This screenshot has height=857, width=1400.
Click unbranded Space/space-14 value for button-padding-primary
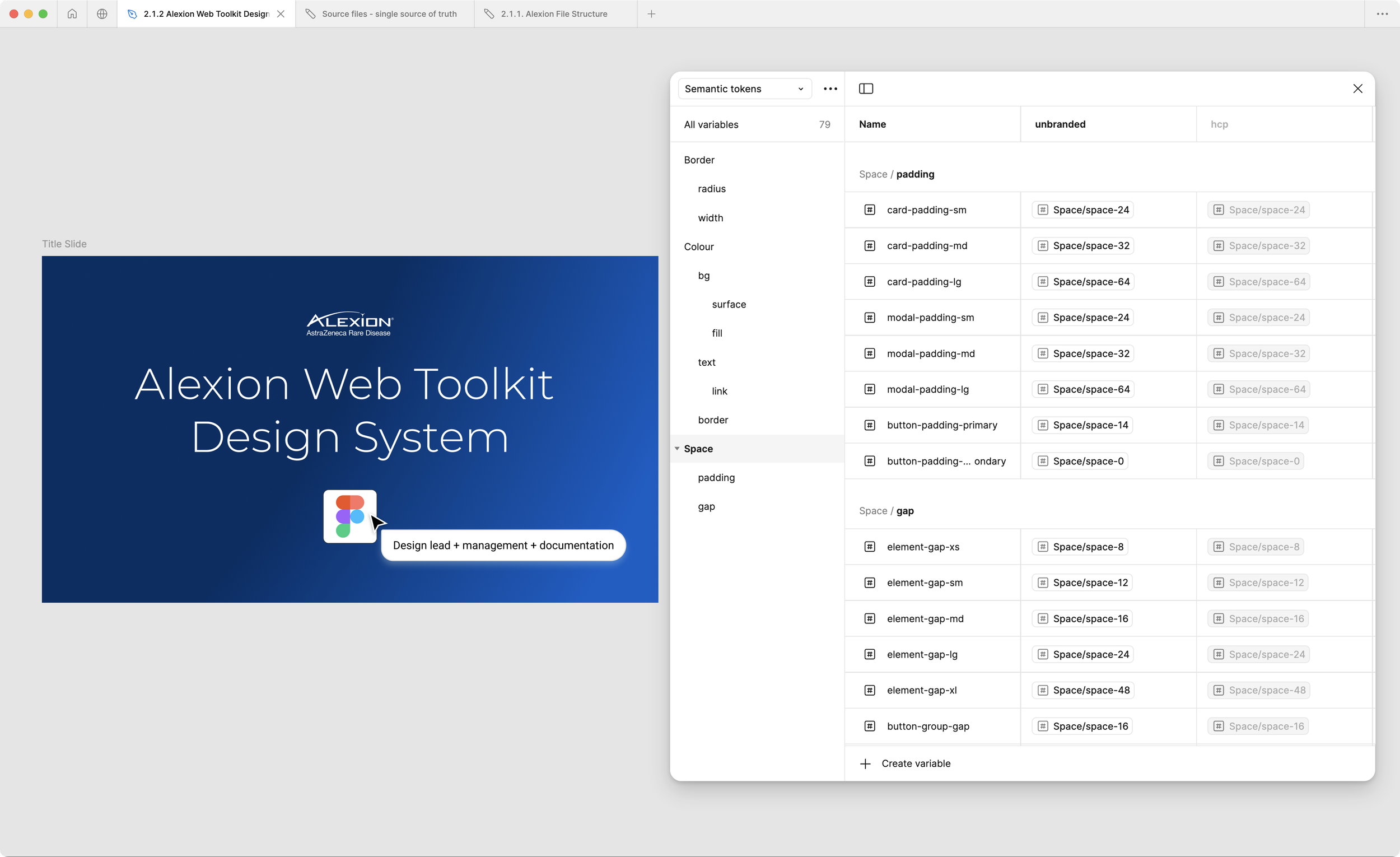pyautogui.click(x=1082, y=425)
